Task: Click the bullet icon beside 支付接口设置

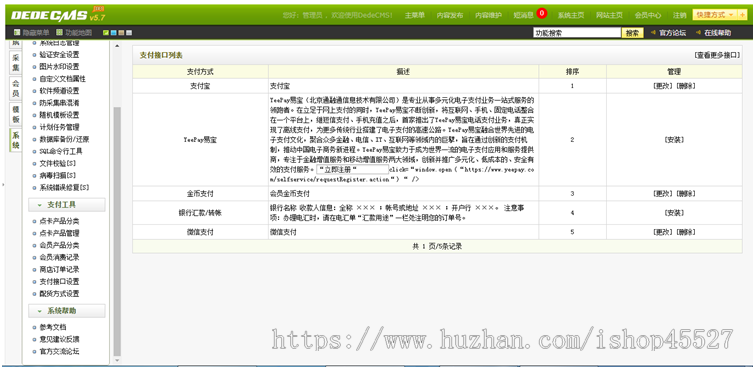Action: click(x=34, y=282)
